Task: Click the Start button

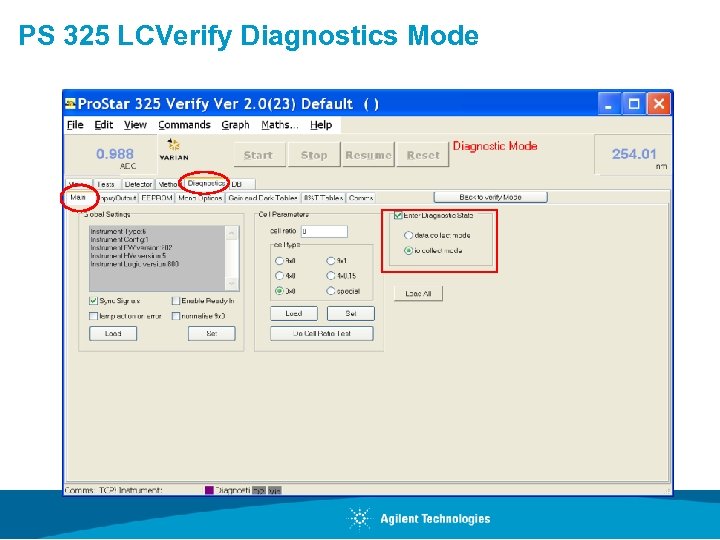Action: 259,155
